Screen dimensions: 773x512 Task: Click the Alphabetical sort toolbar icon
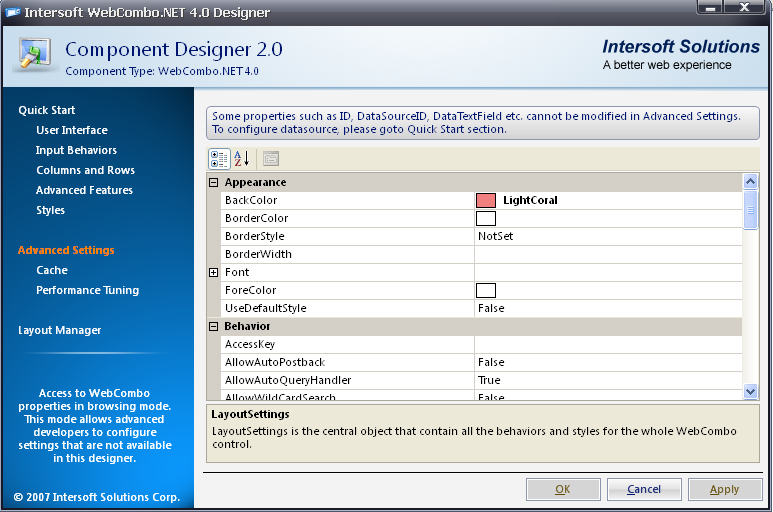242,159
